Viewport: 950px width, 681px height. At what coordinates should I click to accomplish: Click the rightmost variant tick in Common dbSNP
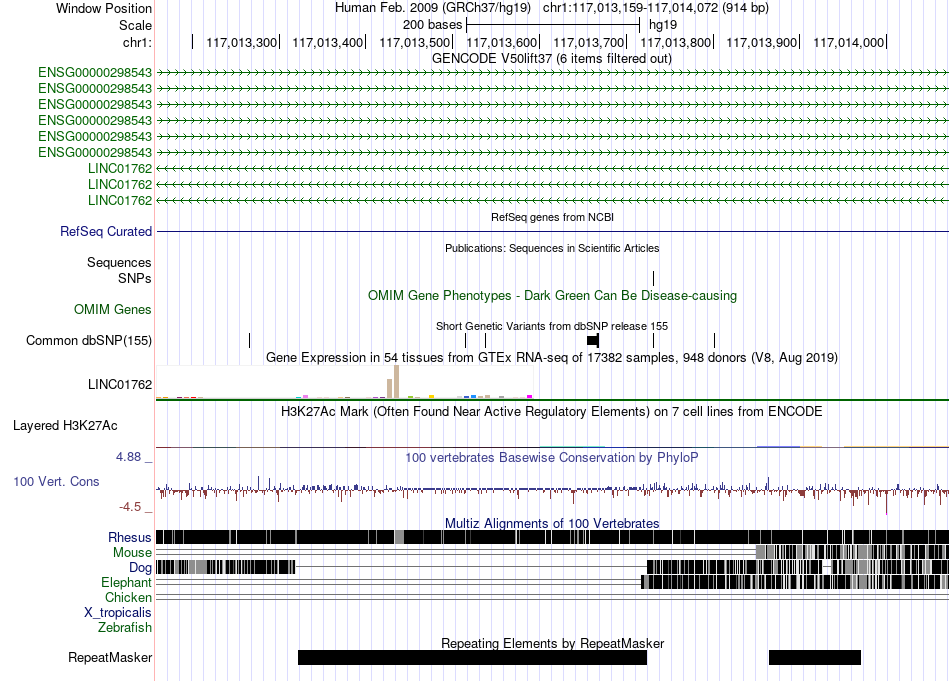click(x=714, y=340)
